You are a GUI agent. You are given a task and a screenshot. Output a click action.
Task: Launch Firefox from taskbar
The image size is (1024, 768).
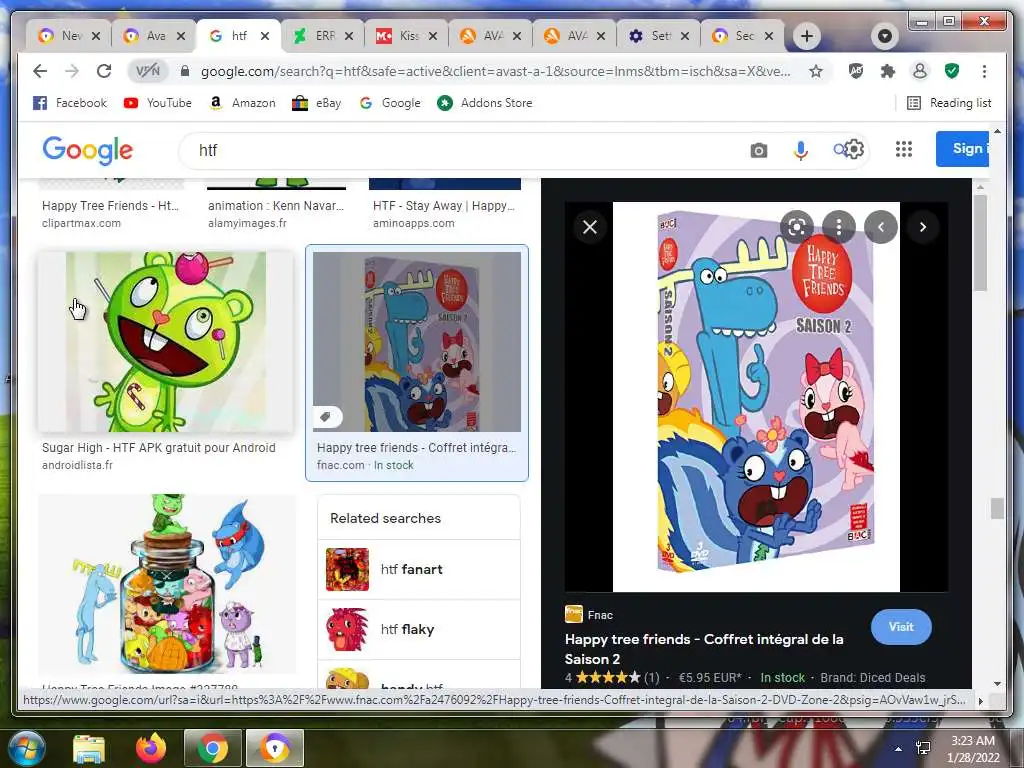(151, 748)
